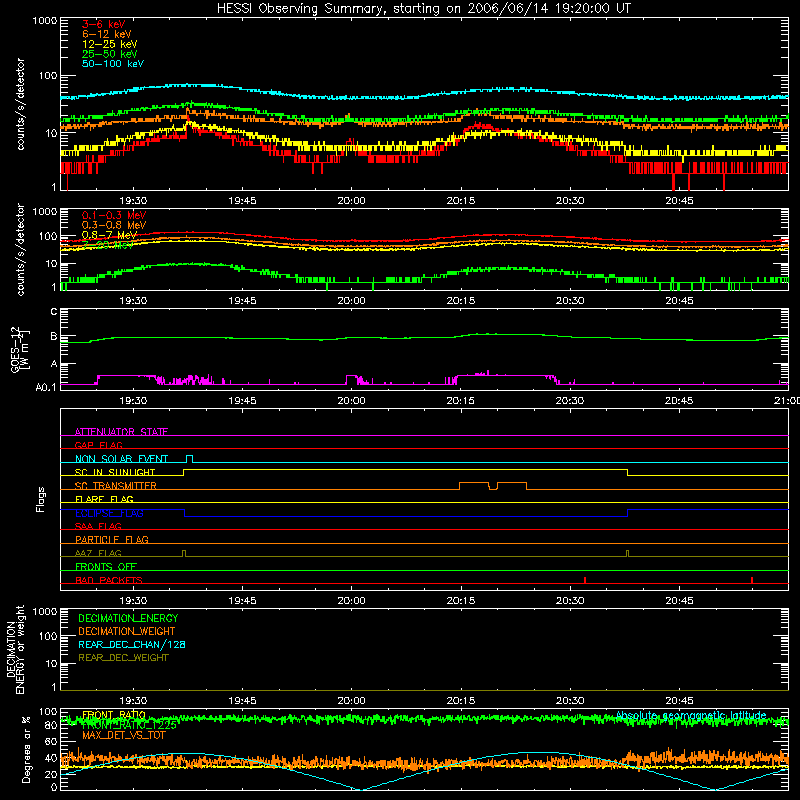Click the Flags axis title
The image size is (800, 800).
click(x=41, y=499)
